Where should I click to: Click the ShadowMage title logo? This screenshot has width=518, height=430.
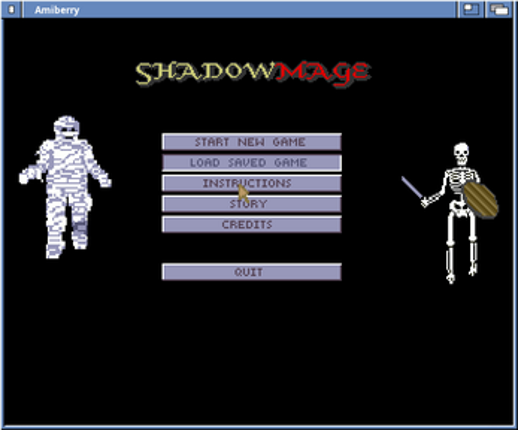coord(253,74)
